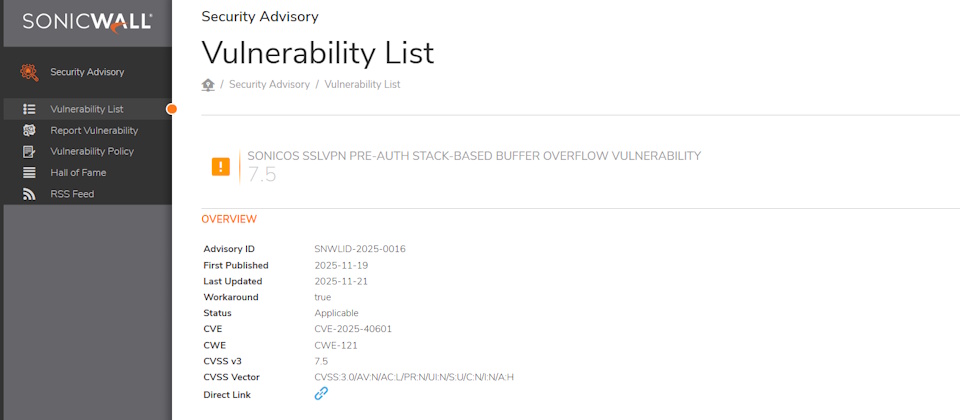Screen dimensions: 960x420
Task: Click the SonicWall logo
Action: [x=86, y=21]
